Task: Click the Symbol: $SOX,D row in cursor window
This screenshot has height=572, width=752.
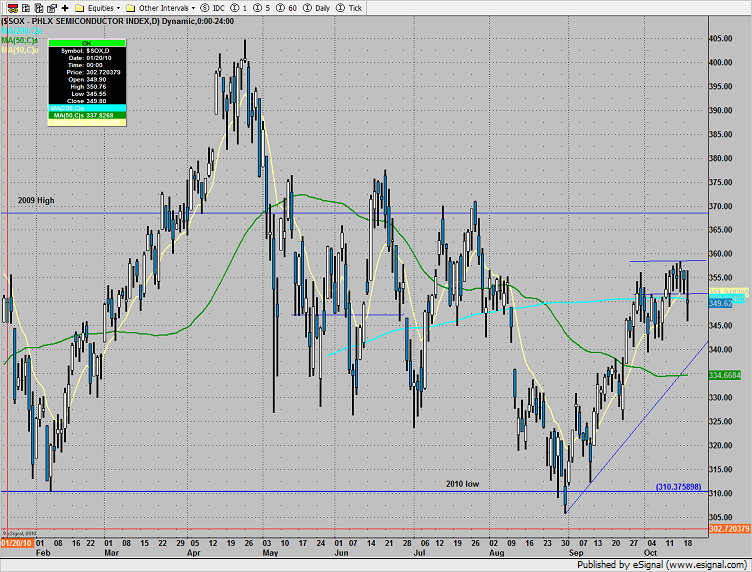Action: click(x=87, y=51)
